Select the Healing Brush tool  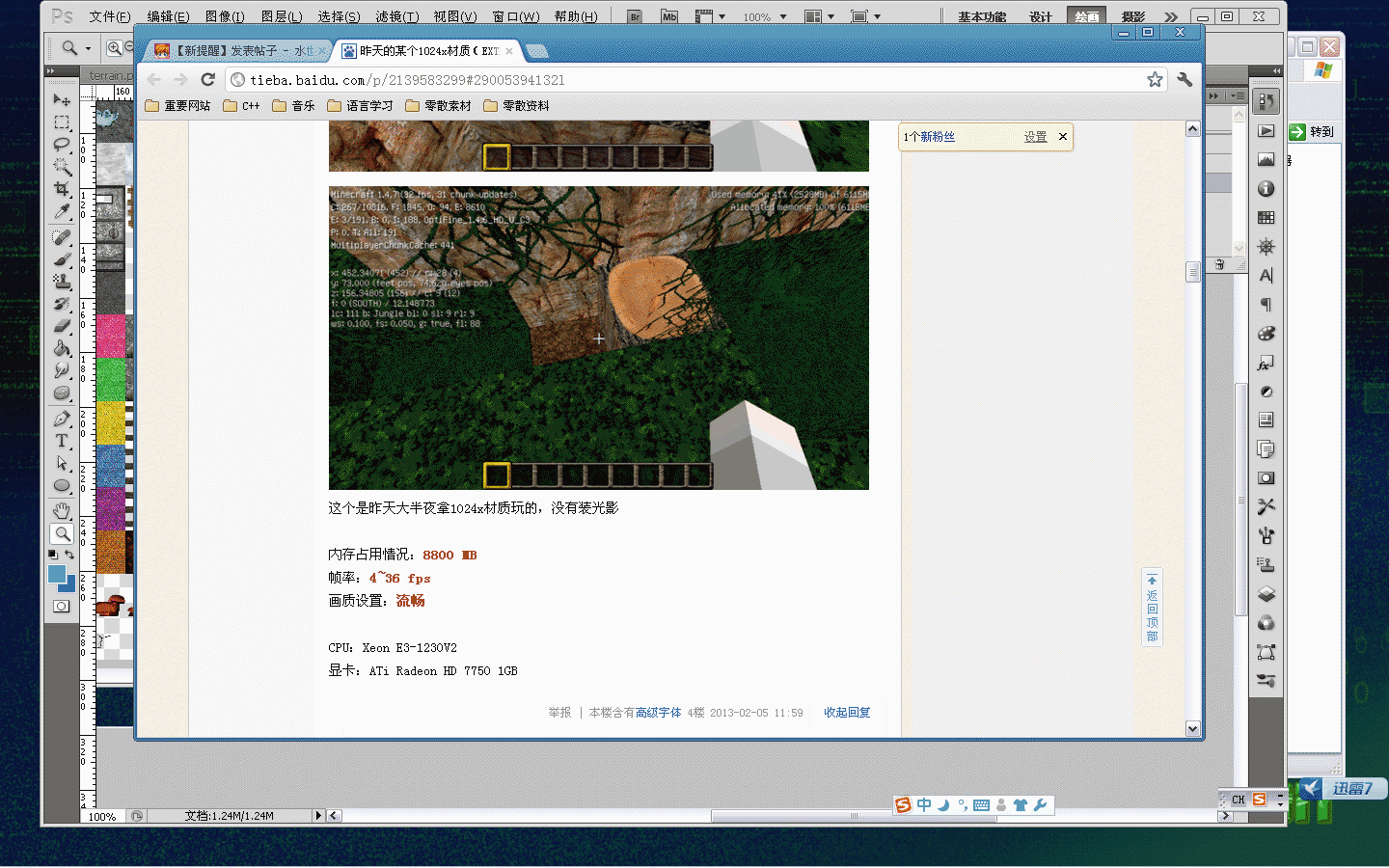tap(62, 236)
